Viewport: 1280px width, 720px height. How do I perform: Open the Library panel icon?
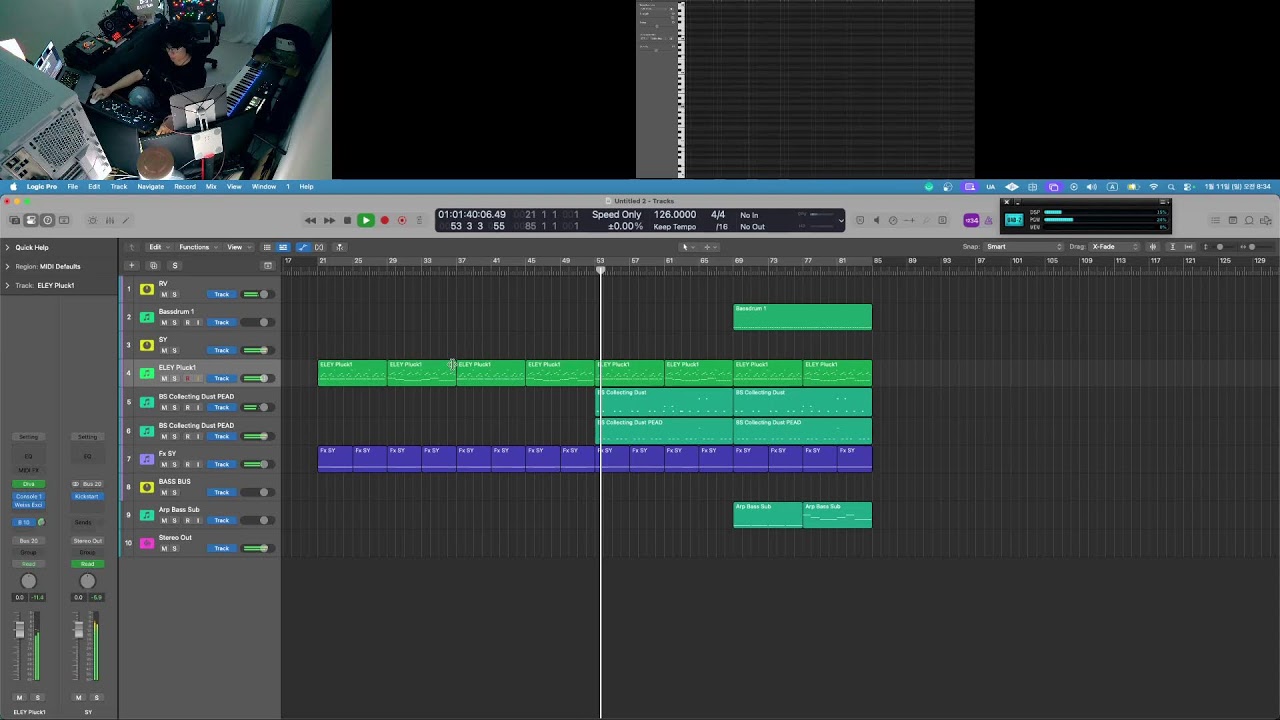14,220
